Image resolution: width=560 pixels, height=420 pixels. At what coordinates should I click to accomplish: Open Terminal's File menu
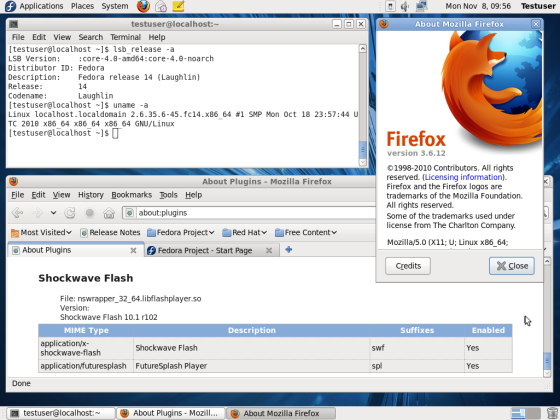coord(18,37)
